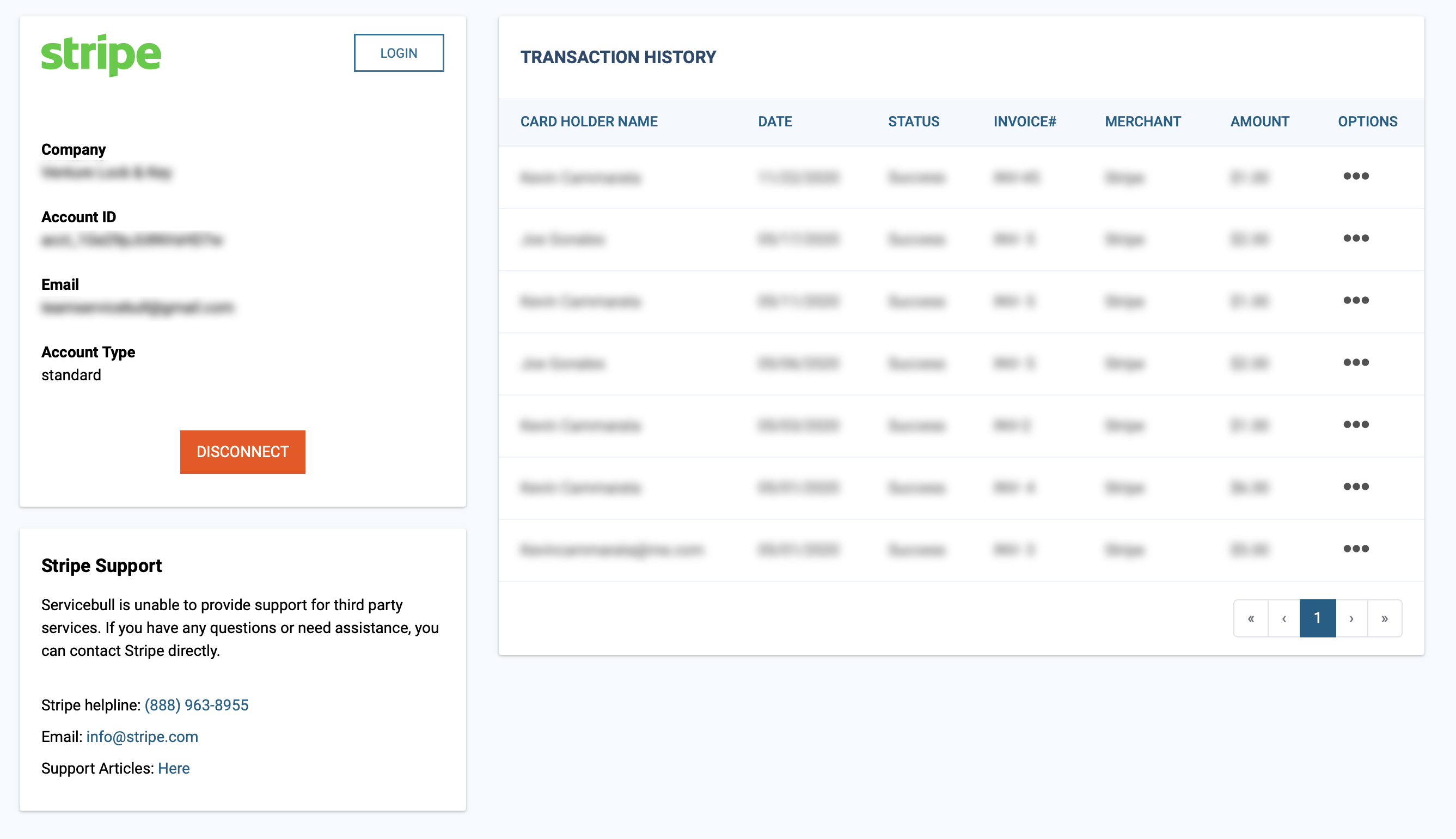Click the Email label in account card
This screenshot has width=1456, height=839.
click(x=60, y=284)
